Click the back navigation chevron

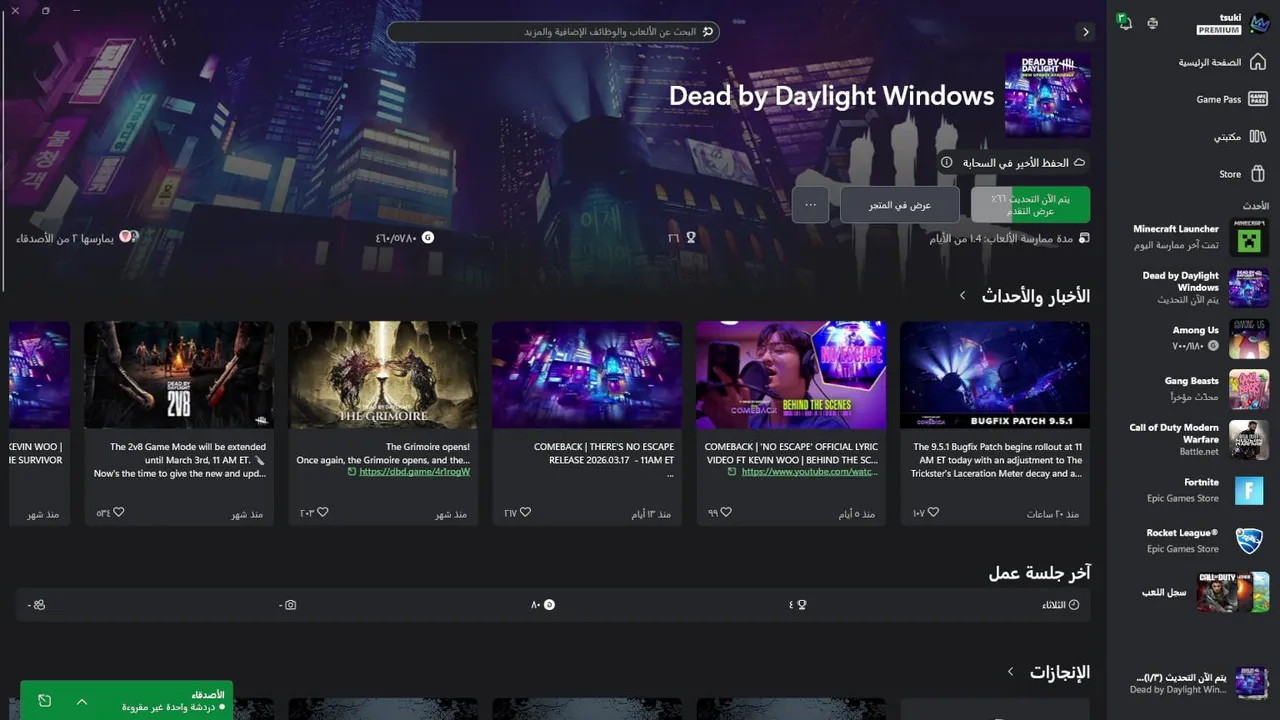click(x=1085, y=32)
